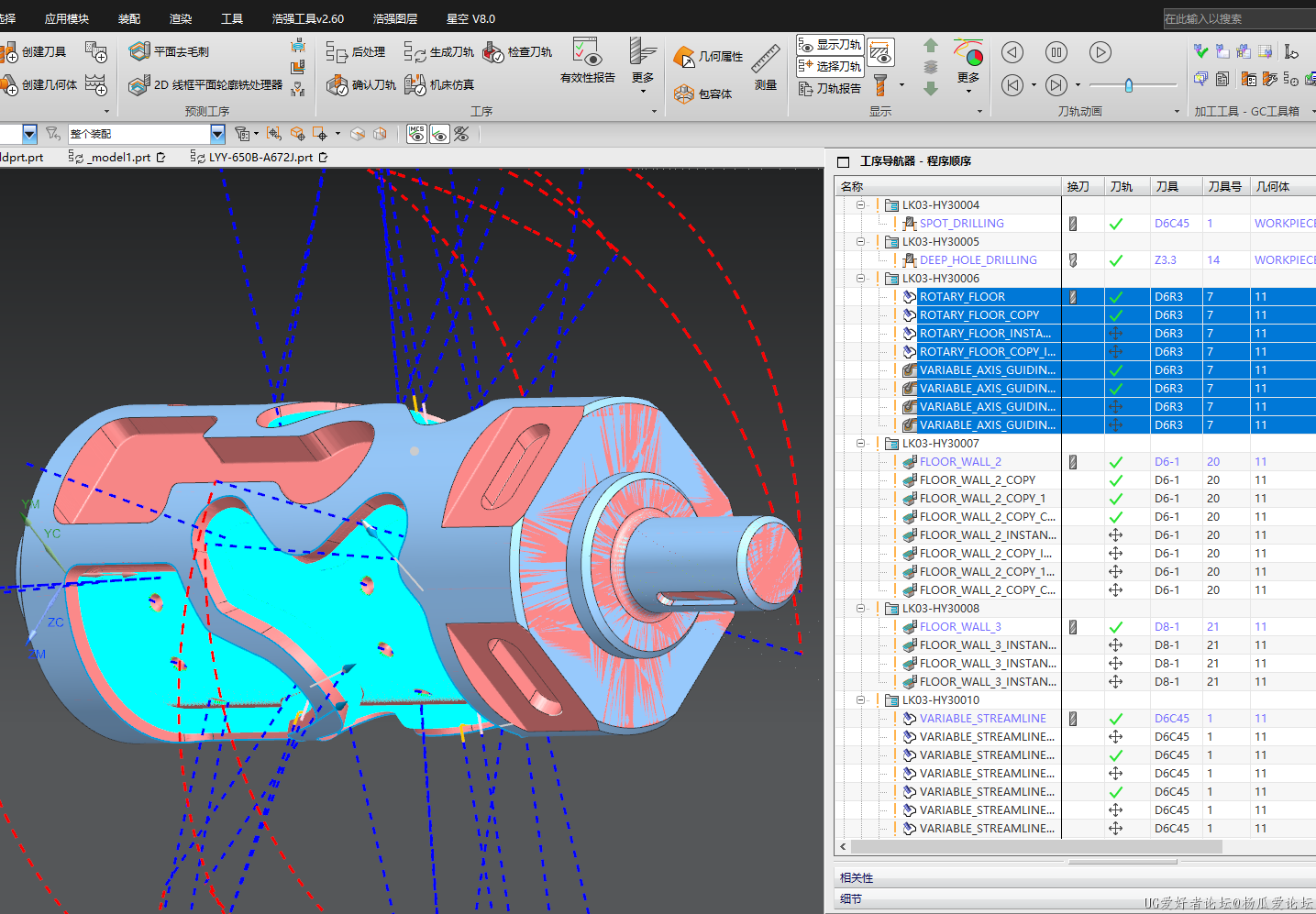Image resolution: width=1316 pixels, height=914 pixels.
Task: Toggle the 工序导航器 panel checkbox
Action: 843,161
